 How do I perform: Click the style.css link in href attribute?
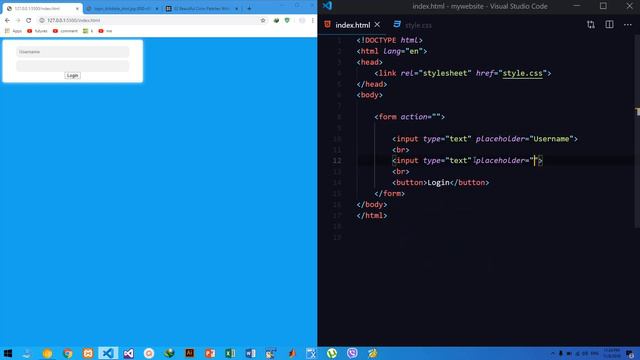pos(522,73)
